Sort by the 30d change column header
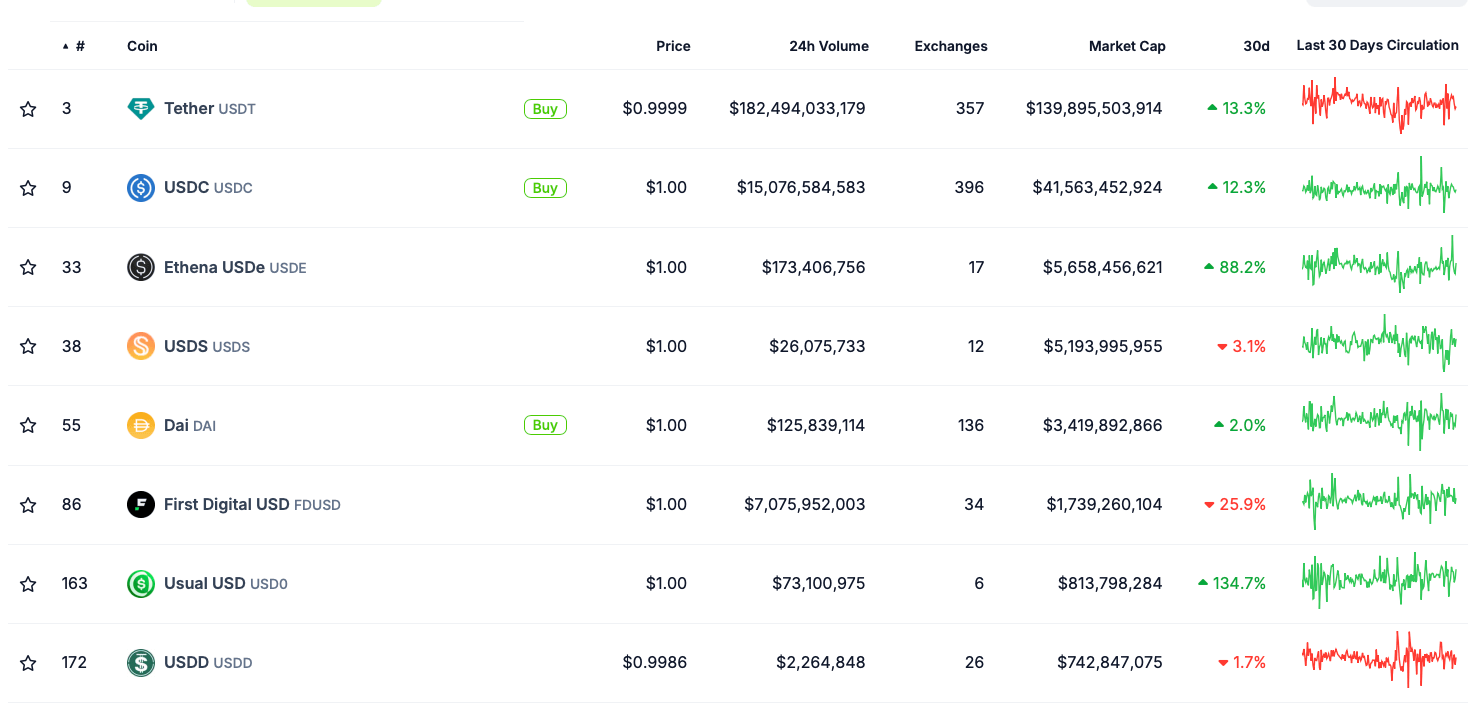This screenshot has width=1484, height=703. [1256, 46]
